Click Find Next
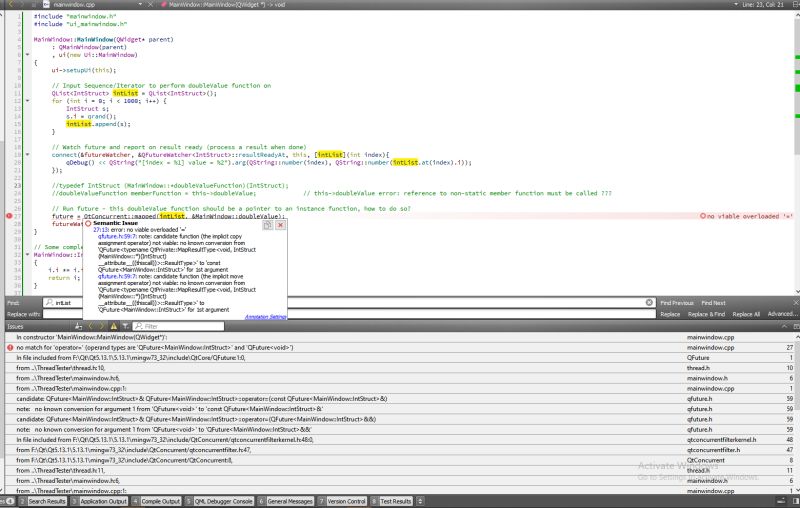This screenshot has height=508, width=800. 713,303
